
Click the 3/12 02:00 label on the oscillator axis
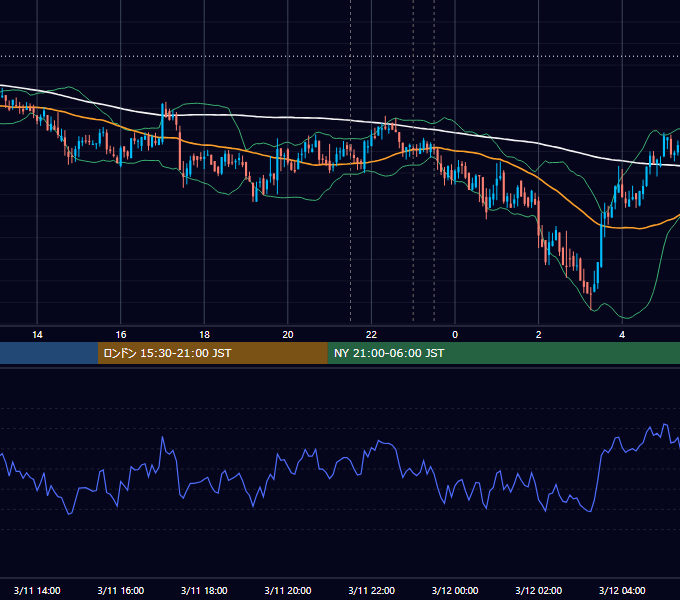538,590
